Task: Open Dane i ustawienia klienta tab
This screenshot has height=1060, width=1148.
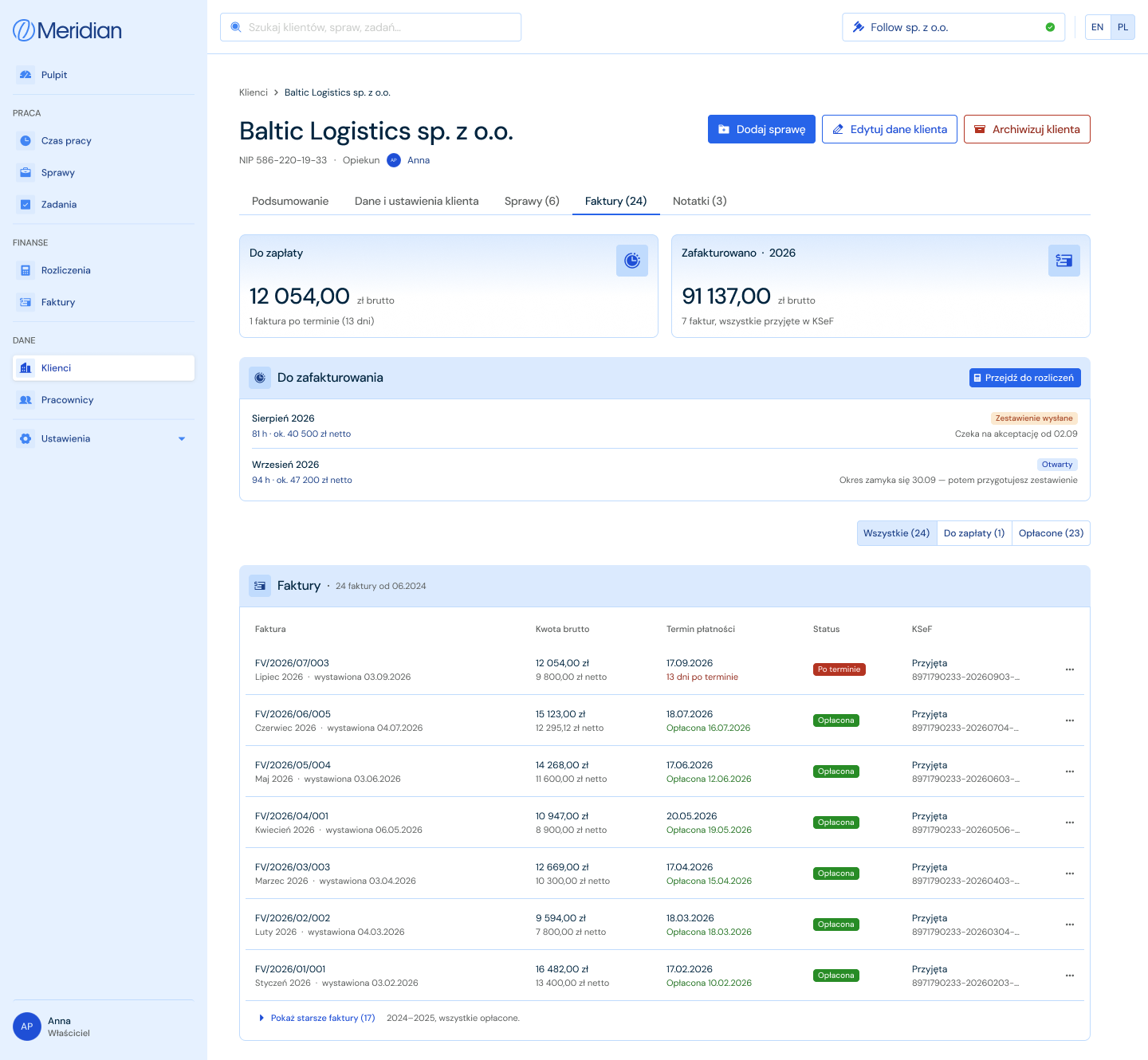Action: coord(417,201)
